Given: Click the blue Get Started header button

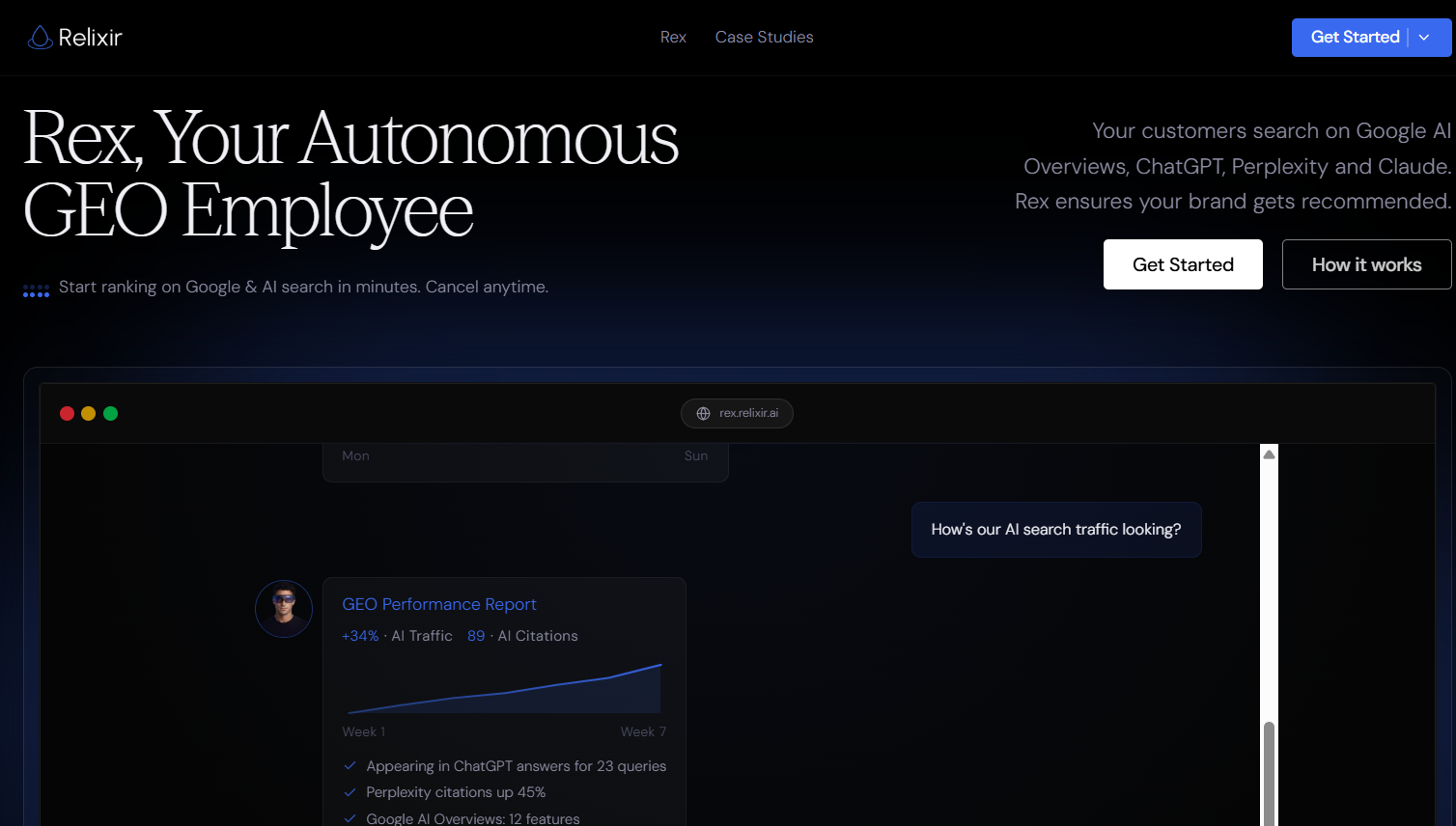Looking at the screenshot, I should coord(1354,38).
